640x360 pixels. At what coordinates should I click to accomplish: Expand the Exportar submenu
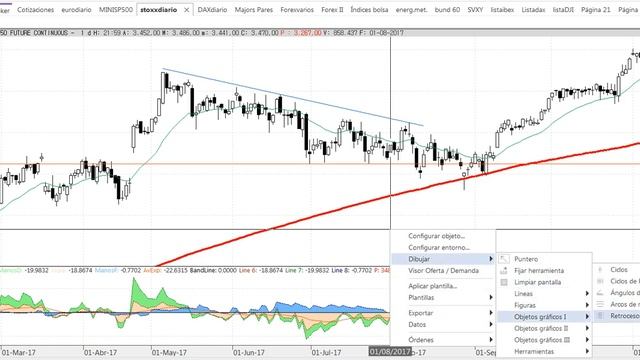[443, 313]
